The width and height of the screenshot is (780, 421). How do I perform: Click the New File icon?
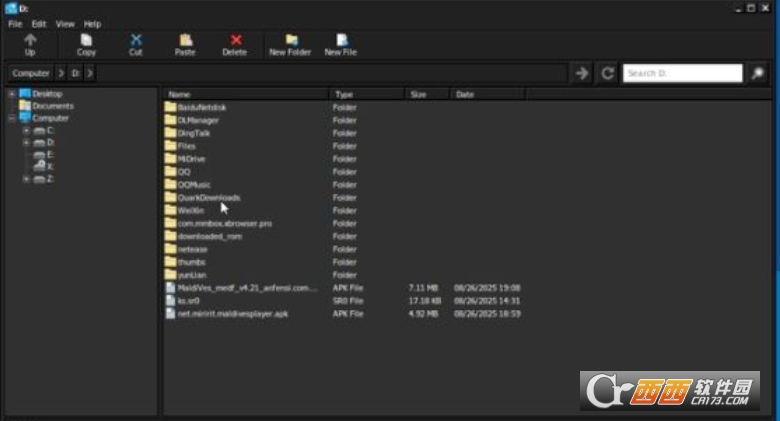click(341, 40)
